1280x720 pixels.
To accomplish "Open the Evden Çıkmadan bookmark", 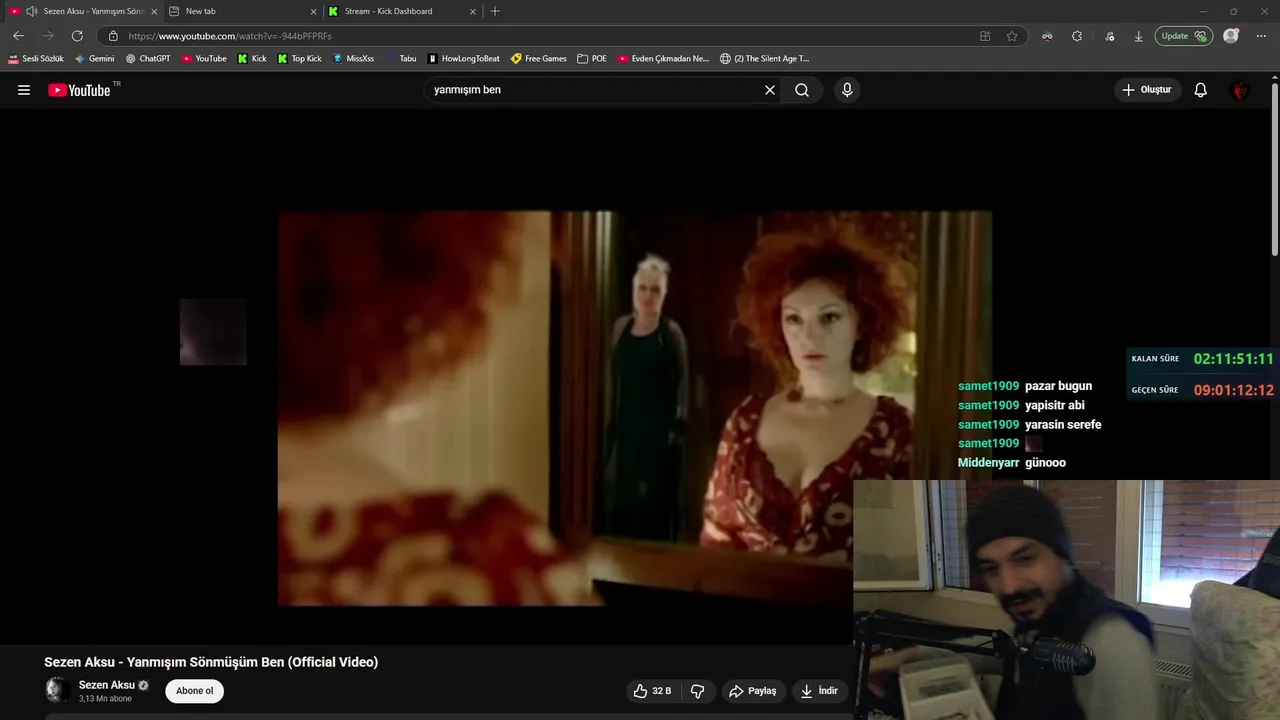I will (x=663, y=59).
